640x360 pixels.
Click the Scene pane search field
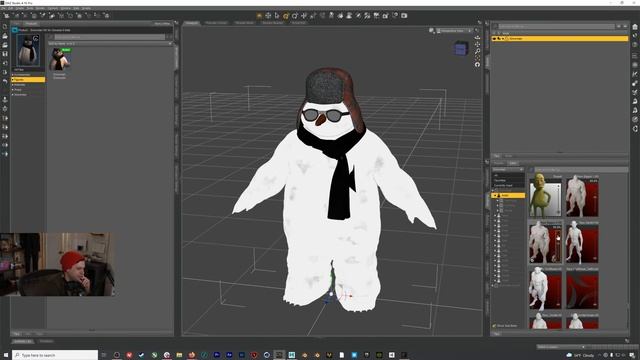pyautogui.click(x=556, y=27)
